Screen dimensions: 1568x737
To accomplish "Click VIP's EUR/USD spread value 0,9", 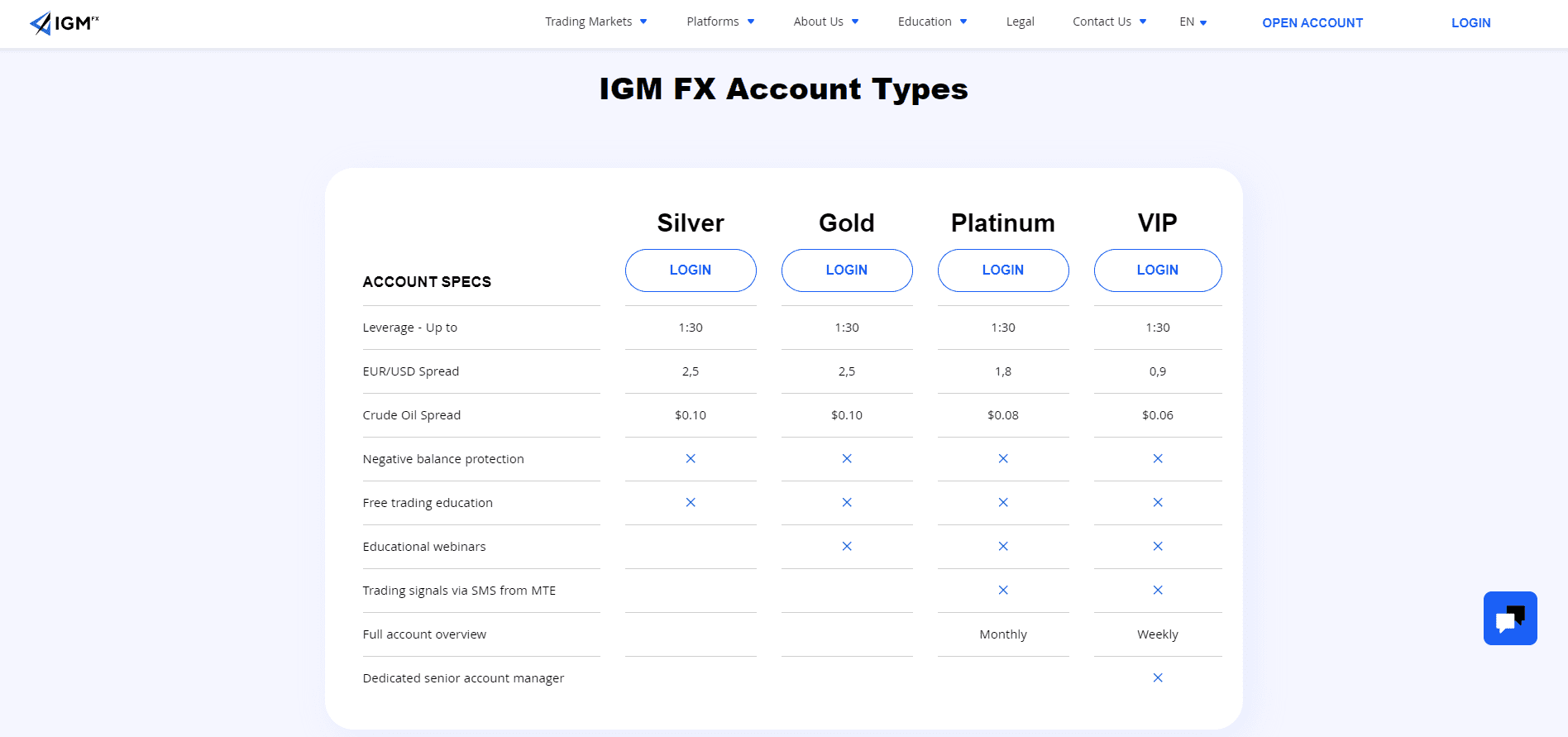I will point(1158,371).
